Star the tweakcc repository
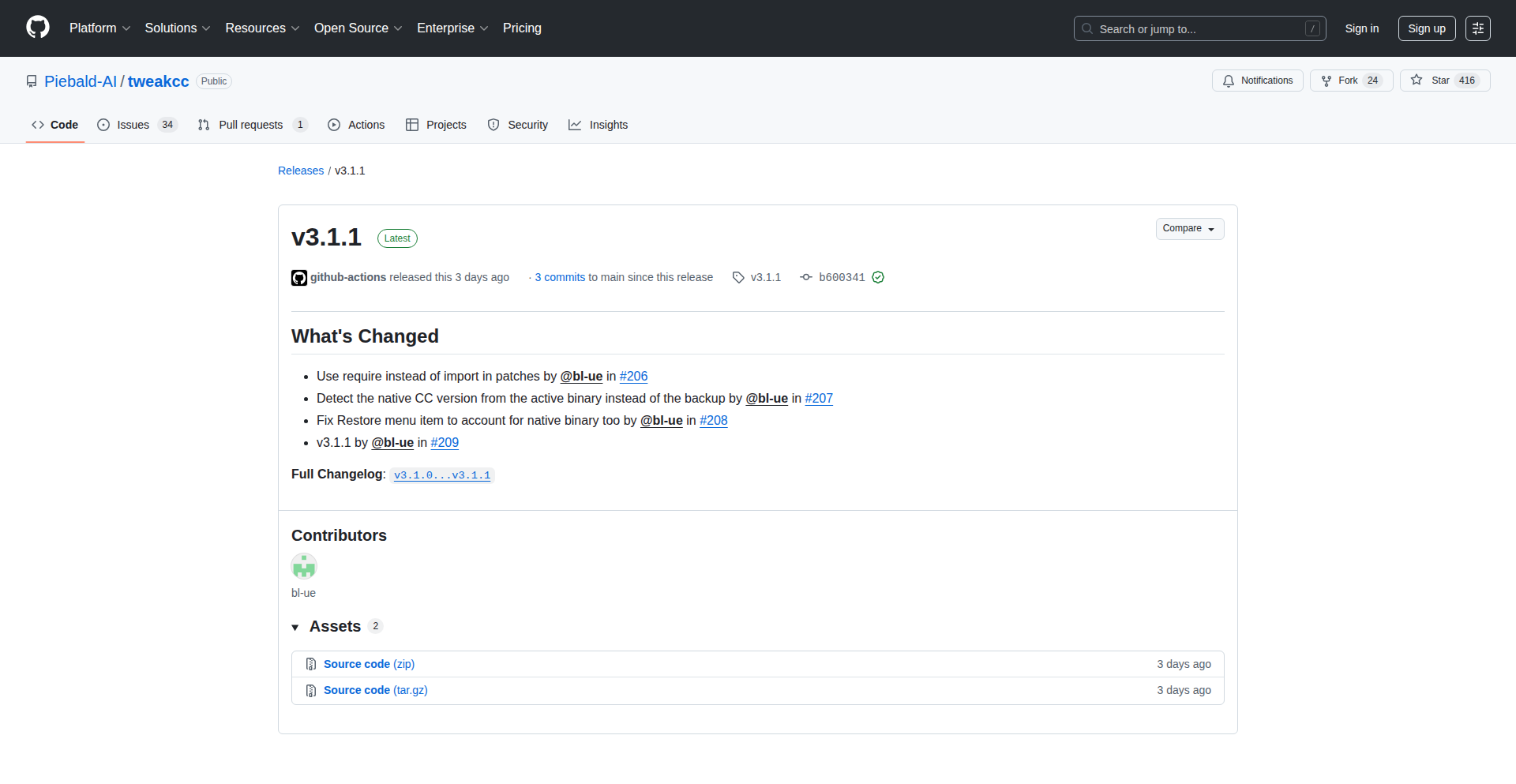1516x784 pixels. click(1444, 81)
